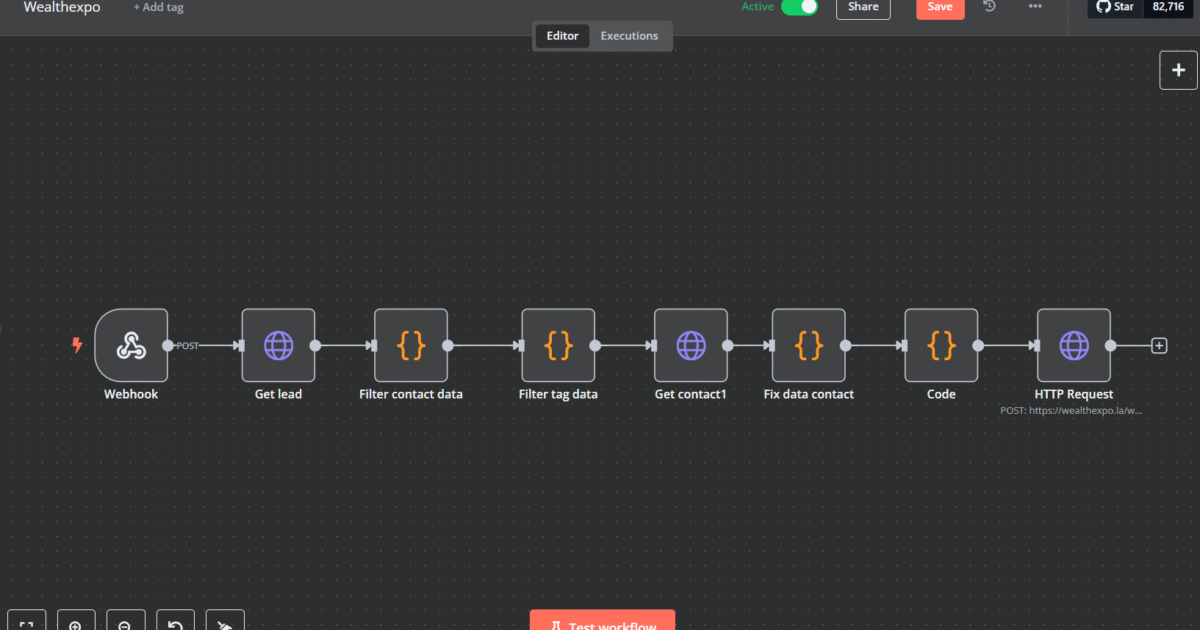Open the Filter contact data code node
The image size is (1200, 630).
click(x=411, y=345)
